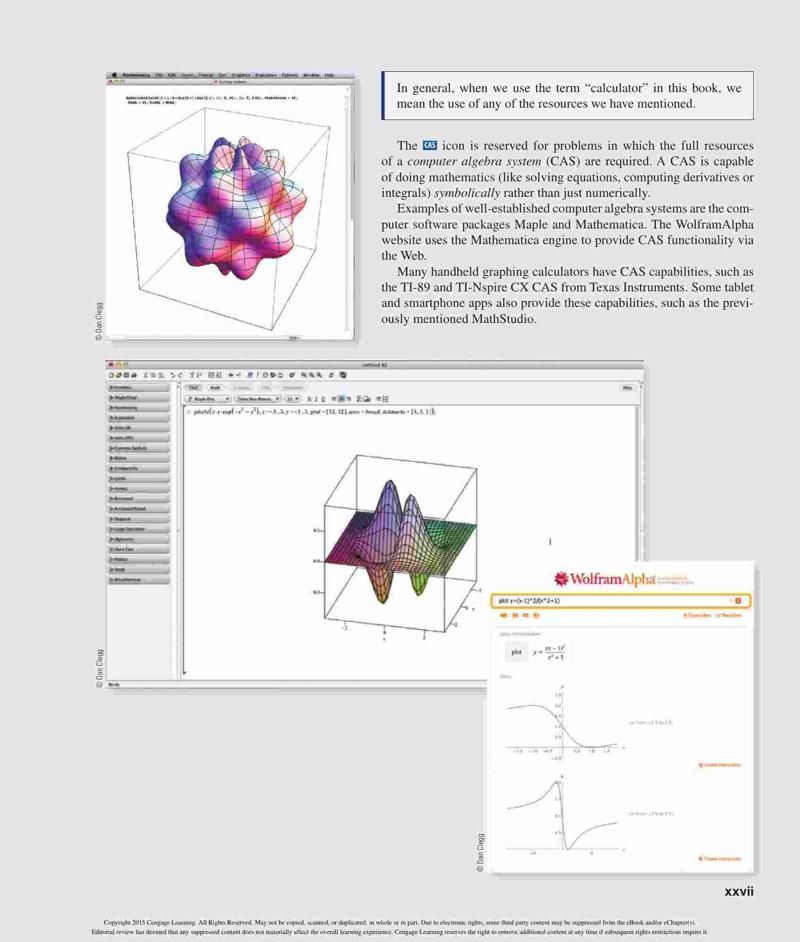
Task: Click the Maple 3D surface plot
Action: [399, 544]
